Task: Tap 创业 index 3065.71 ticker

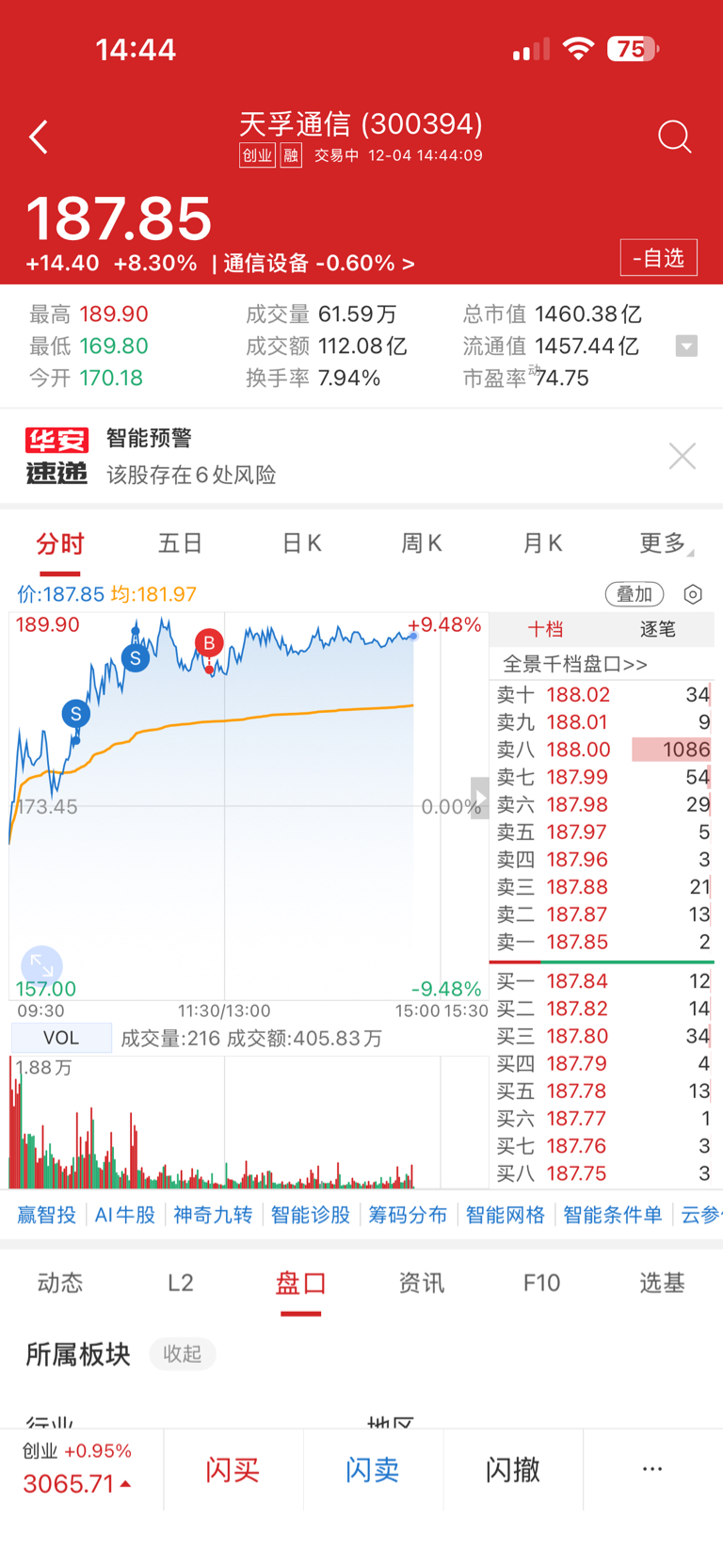Action: [81, 1470]
